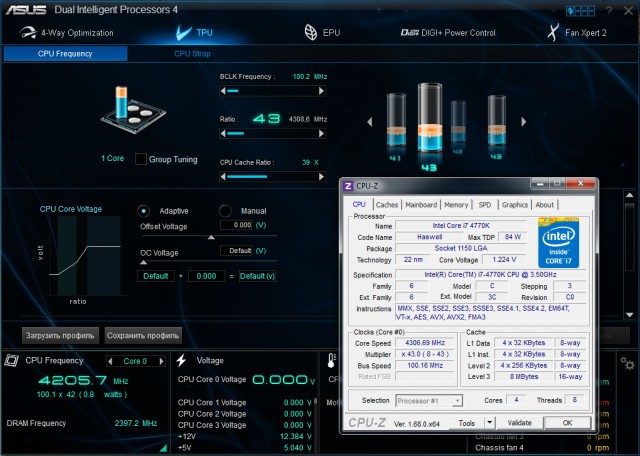Click scrollbar up arrow in ASUS panel
The width and height of the screenshot is (640, 456).
pyautogui.click(x=629, y=196)
